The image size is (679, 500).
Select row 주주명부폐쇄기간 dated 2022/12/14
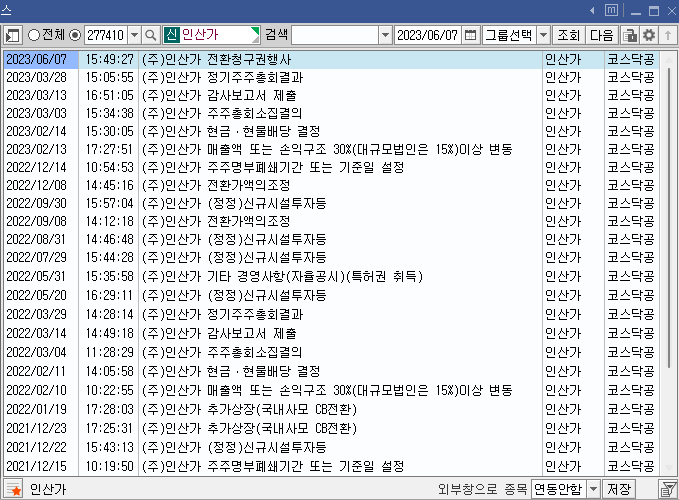331,167
